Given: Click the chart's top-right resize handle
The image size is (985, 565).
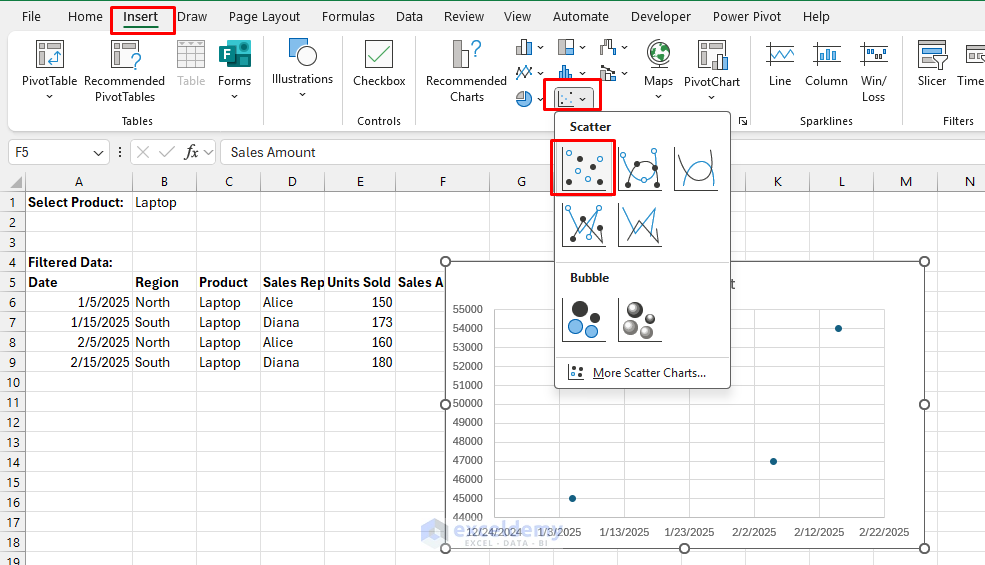Looking at the screenshot, I should click(x=924, y=261).
